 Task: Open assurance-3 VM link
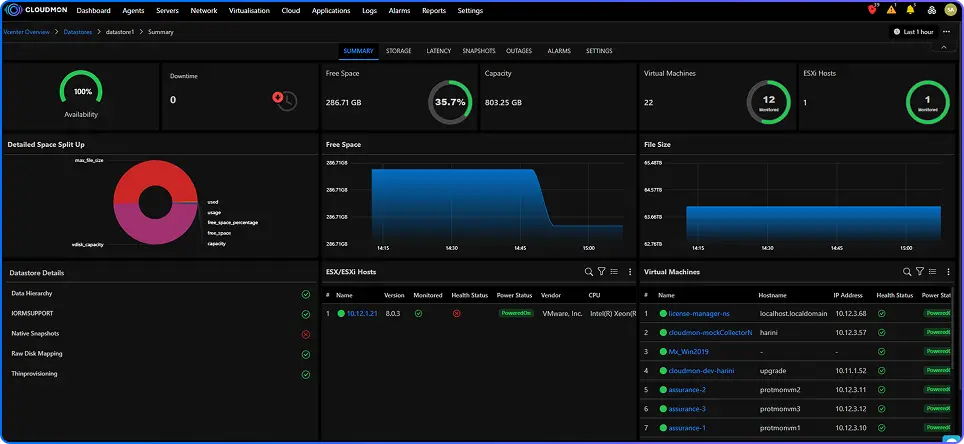[x=687, y=409]
